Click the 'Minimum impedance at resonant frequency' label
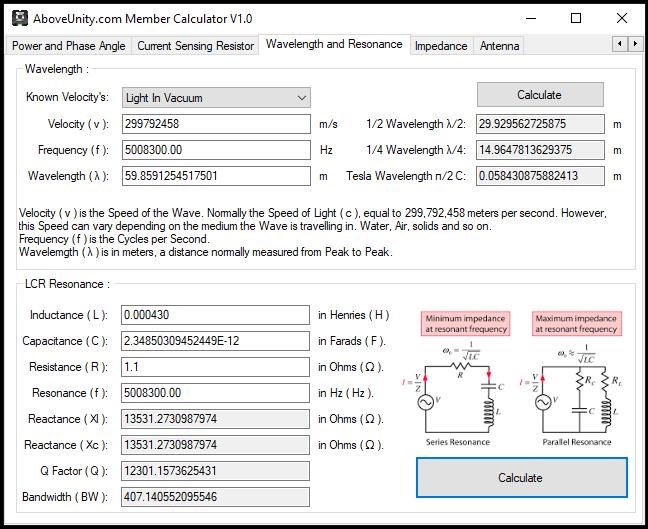648x529 pixels. coord(465,324)
